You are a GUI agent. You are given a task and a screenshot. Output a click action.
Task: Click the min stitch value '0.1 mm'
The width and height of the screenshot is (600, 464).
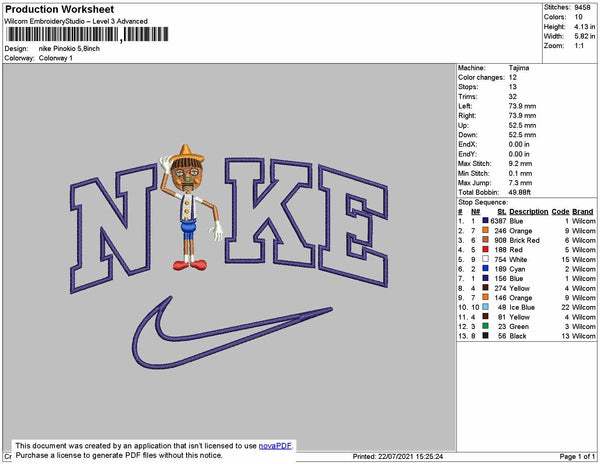(x=520, y=173)
